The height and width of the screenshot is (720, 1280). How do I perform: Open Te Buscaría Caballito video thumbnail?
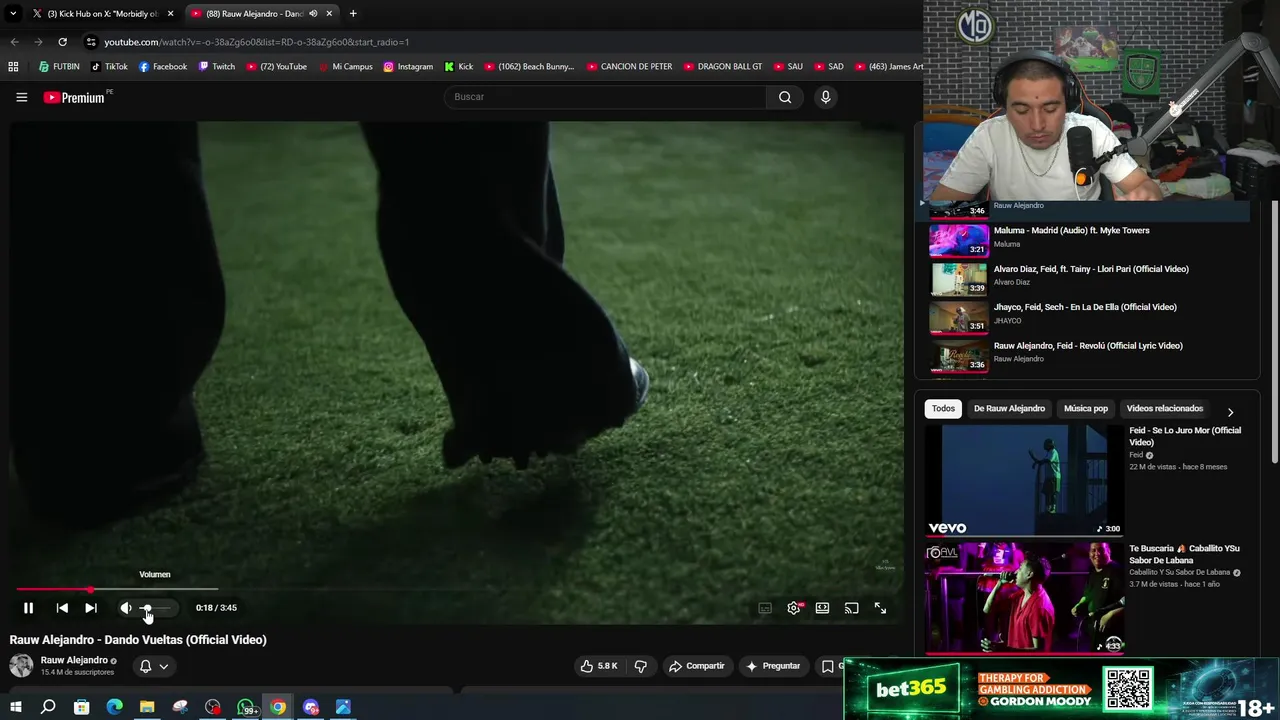coord(1024,598)
